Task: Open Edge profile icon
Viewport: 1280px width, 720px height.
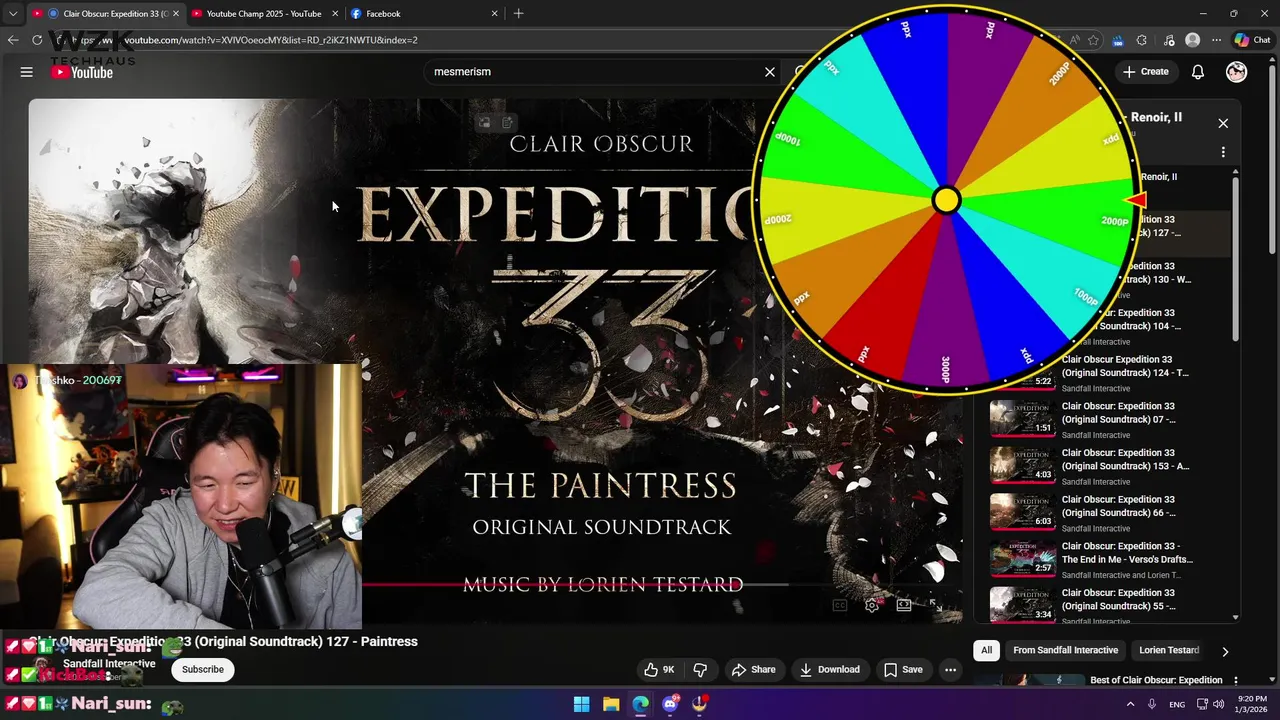Action: [x=1192, y=40]
